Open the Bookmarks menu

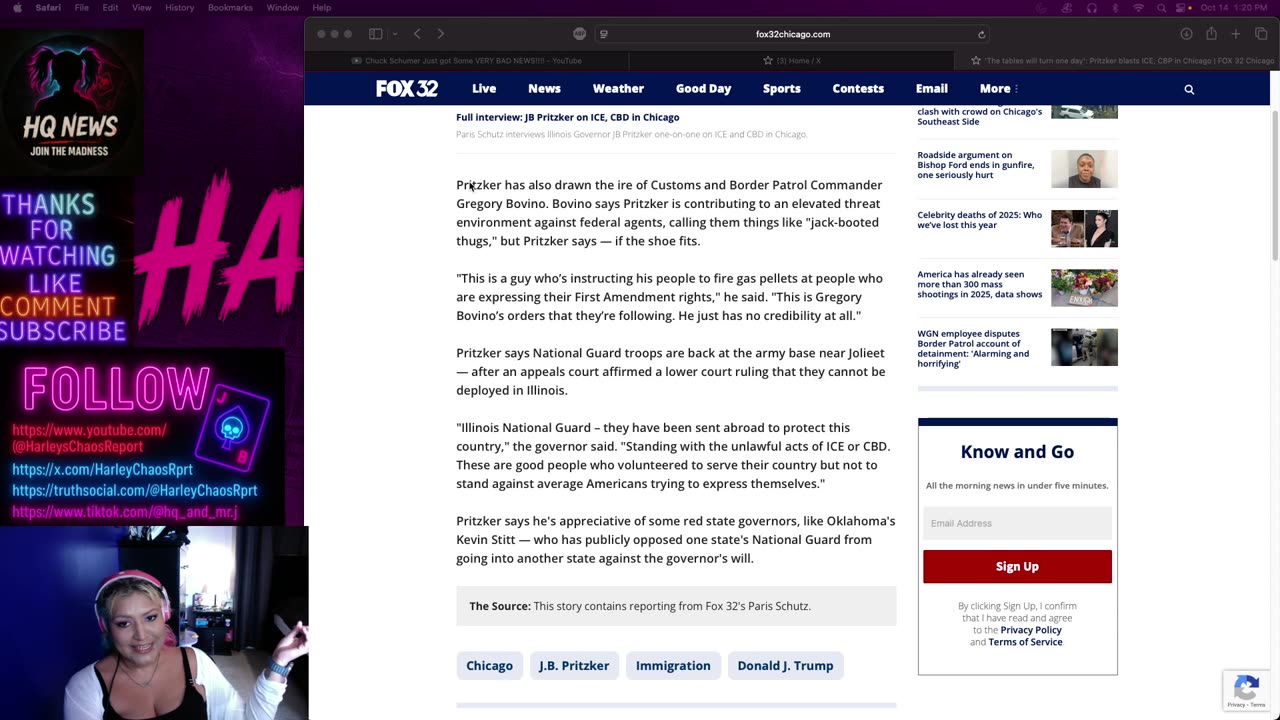point(231,7)
